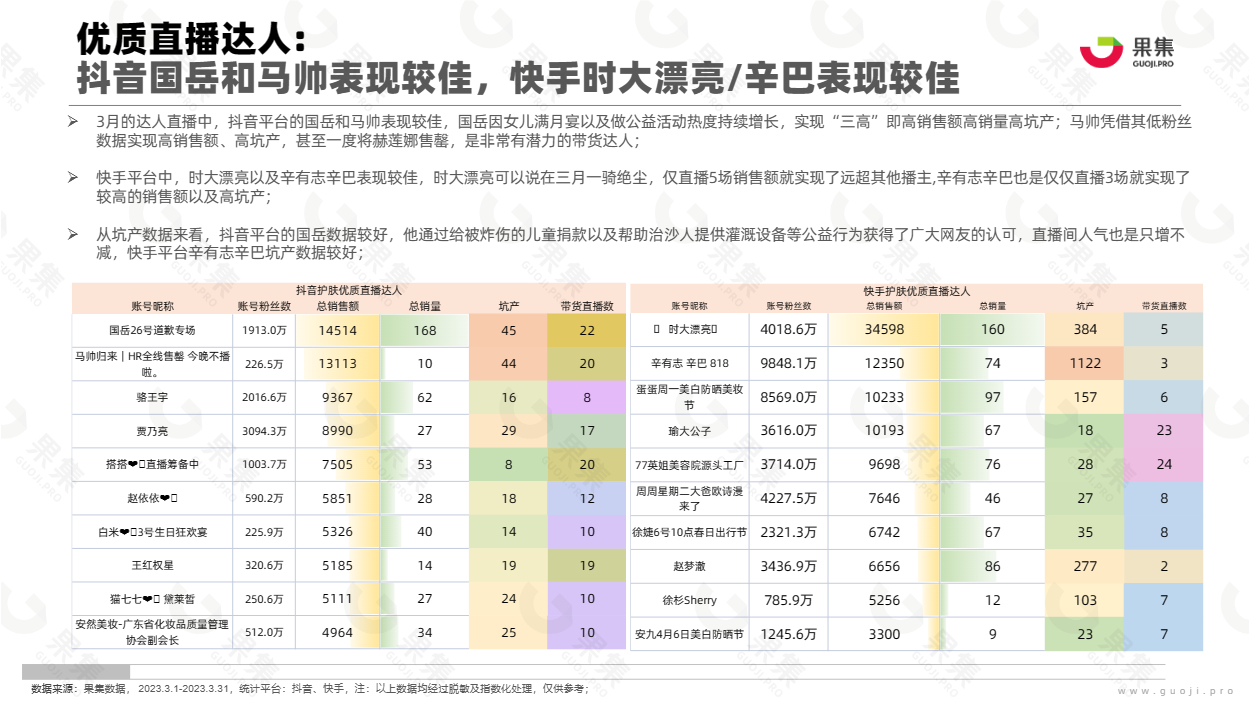Click sales value 8990
The image size is (1250, 703).
(337, 431)
